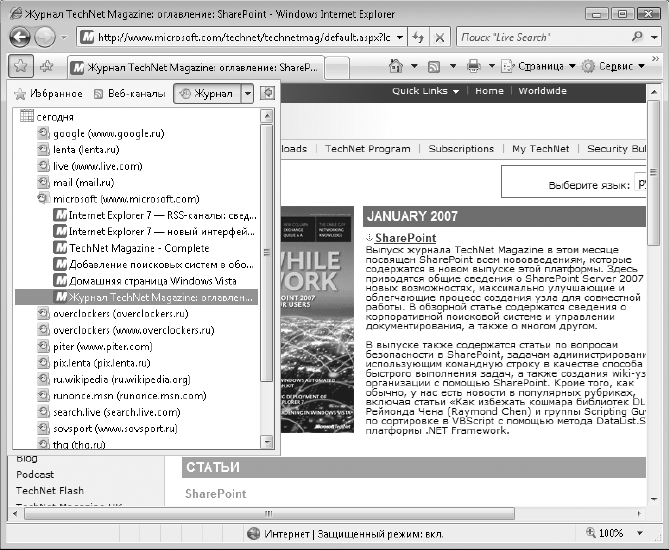
Task: Open the Журнал sort dropdown arrow
Action: pyautogui.click(x=247, y=93)
